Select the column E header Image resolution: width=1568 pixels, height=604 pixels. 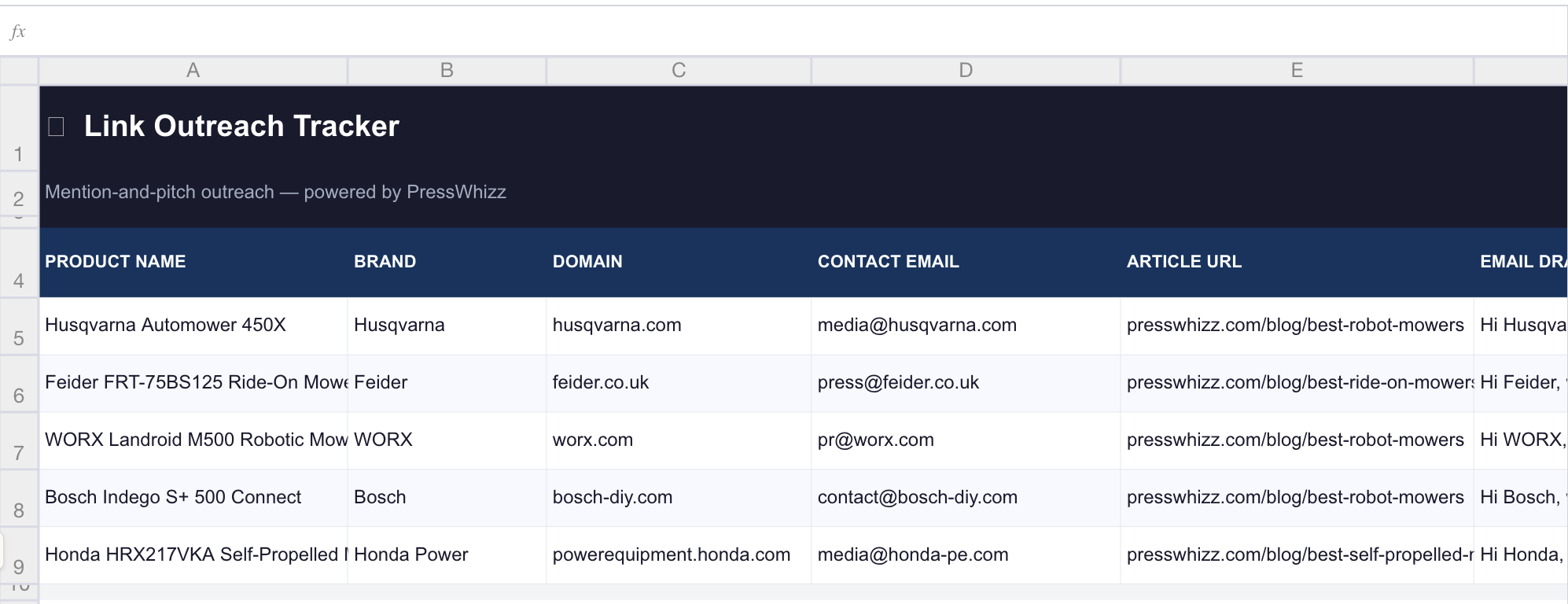tap(1297, 71)
